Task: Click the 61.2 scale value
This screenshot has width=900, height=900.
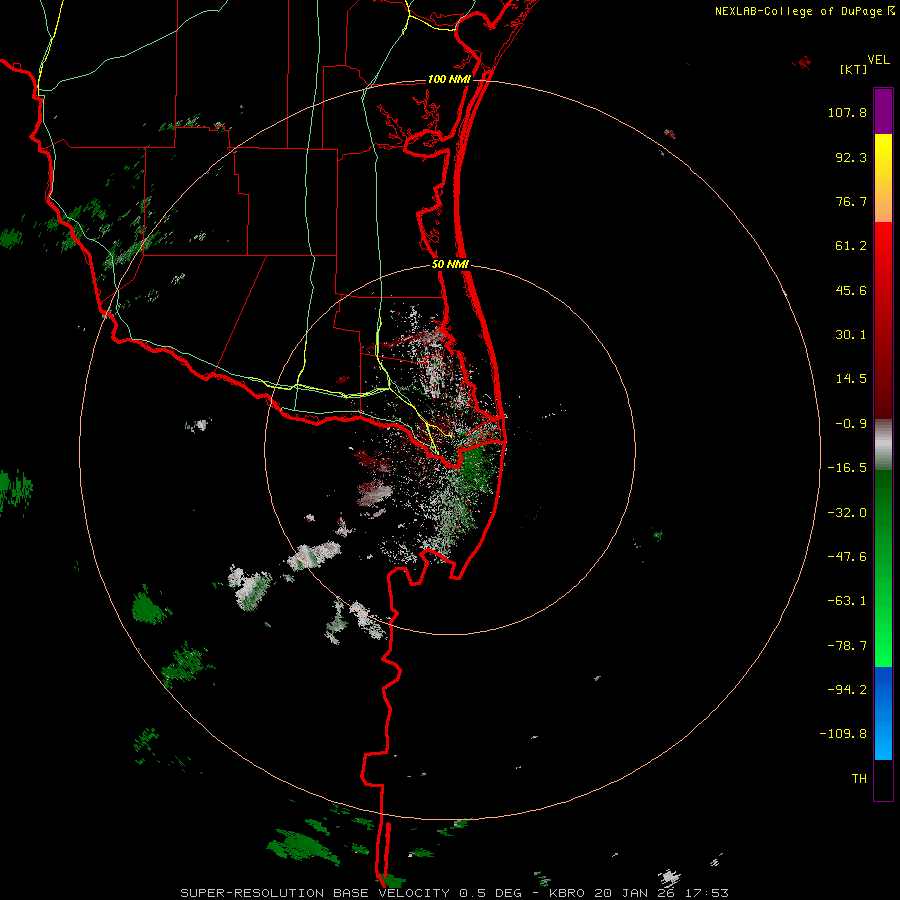Action: pos(851,246)
